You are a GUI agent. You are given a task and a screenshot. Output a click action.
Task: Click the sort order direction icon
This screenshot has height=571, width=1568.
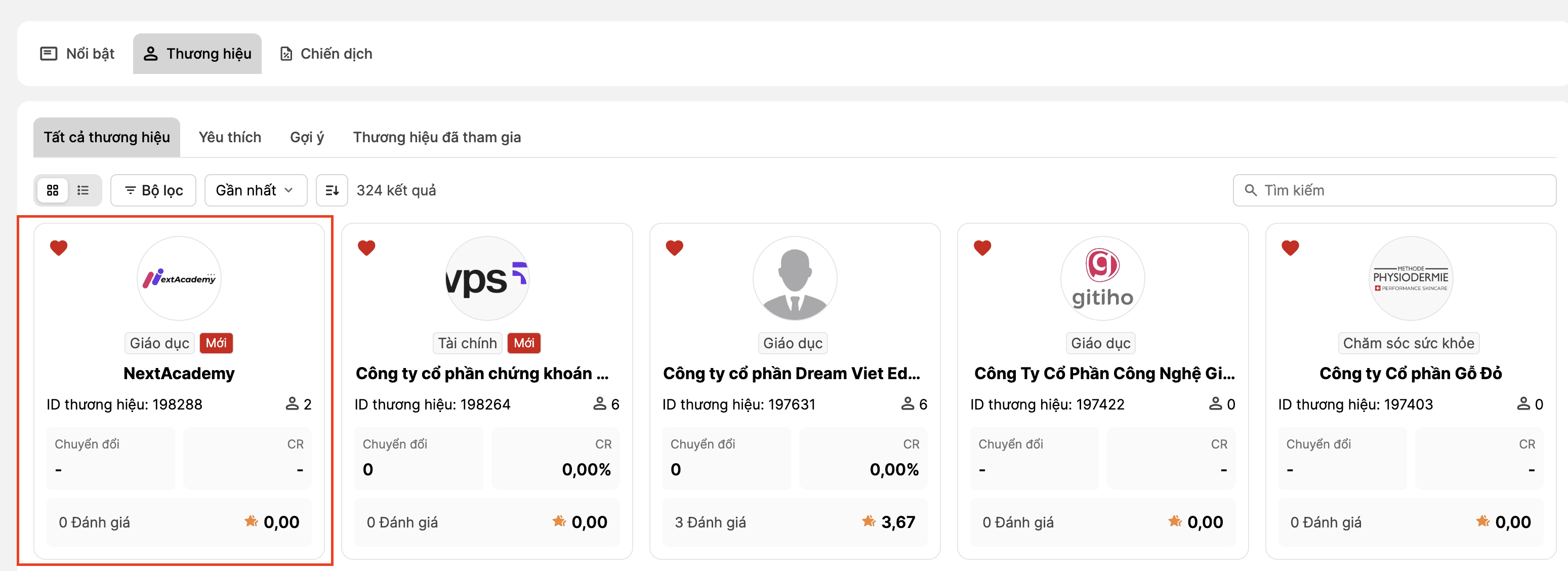332,190
